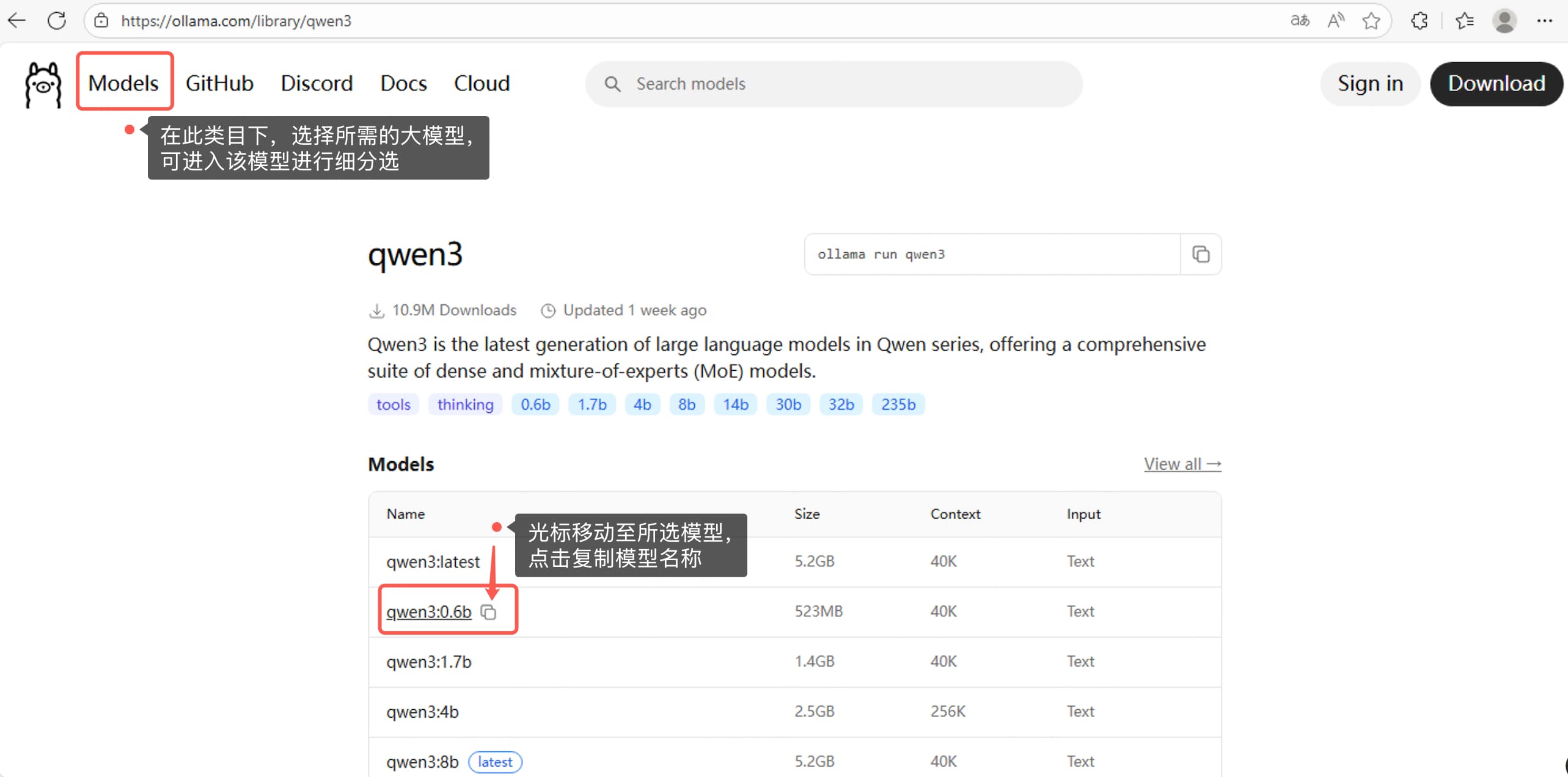
Task: Open the Models nav item
Action: click(x=123, y=83)
